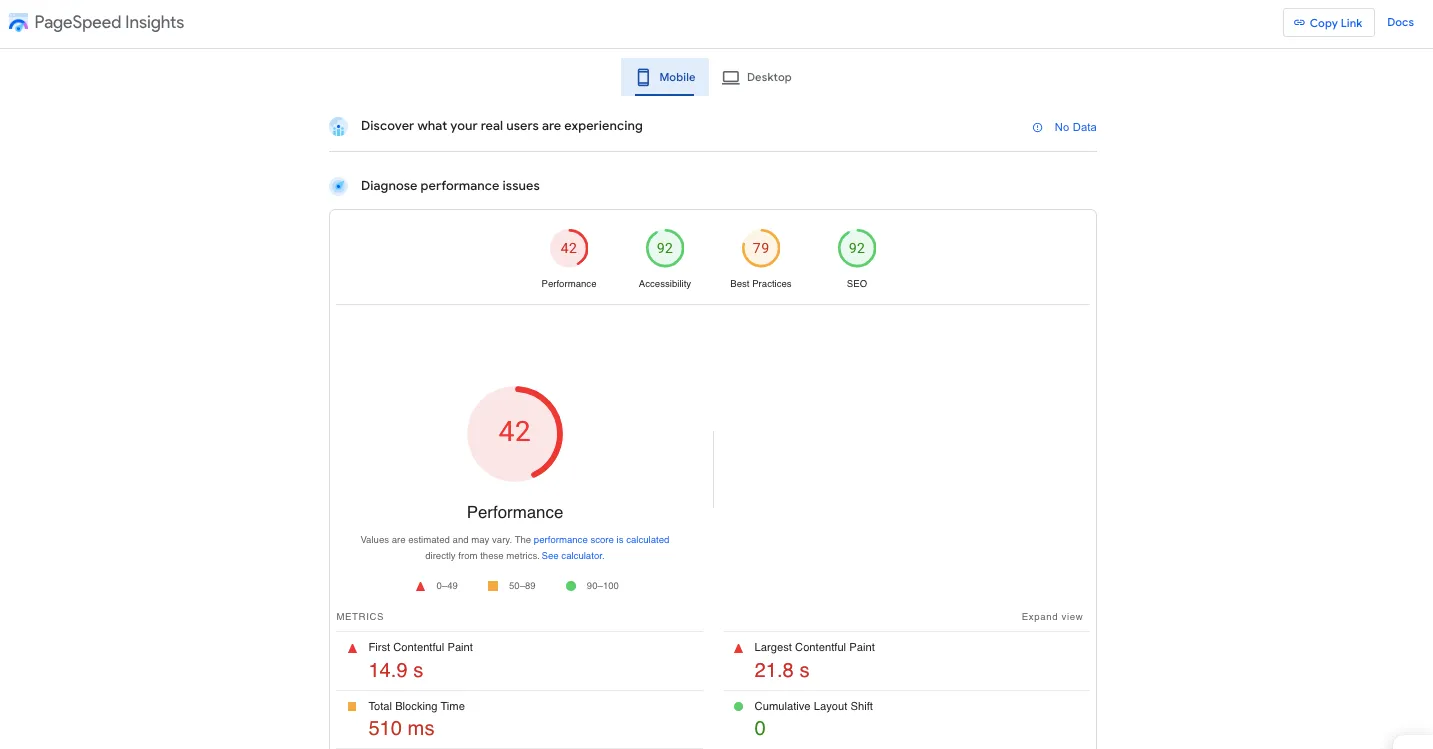Viewport: 1433px width, 749px height.
Task: Click Expand view above the metrics
Action: coord(1052,617)
